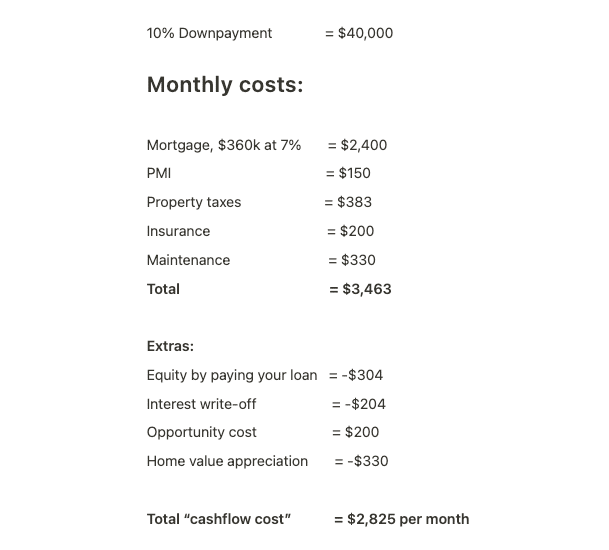Viewport: 609px width, 550px height.
Task: Click the -$204 interest write-off value
Action: coord(365,404)
